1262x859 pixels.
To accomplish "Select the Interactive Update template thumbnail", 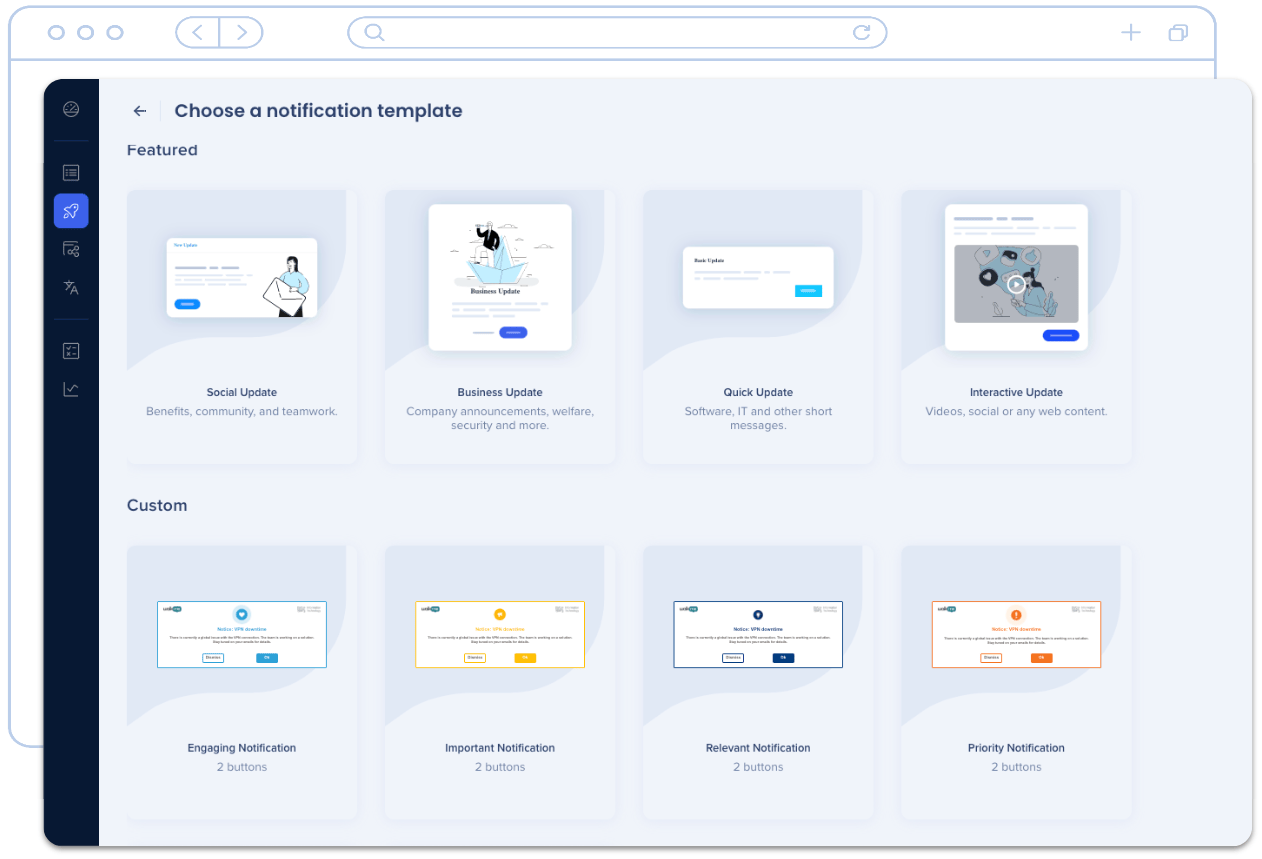I will 1016,278.
